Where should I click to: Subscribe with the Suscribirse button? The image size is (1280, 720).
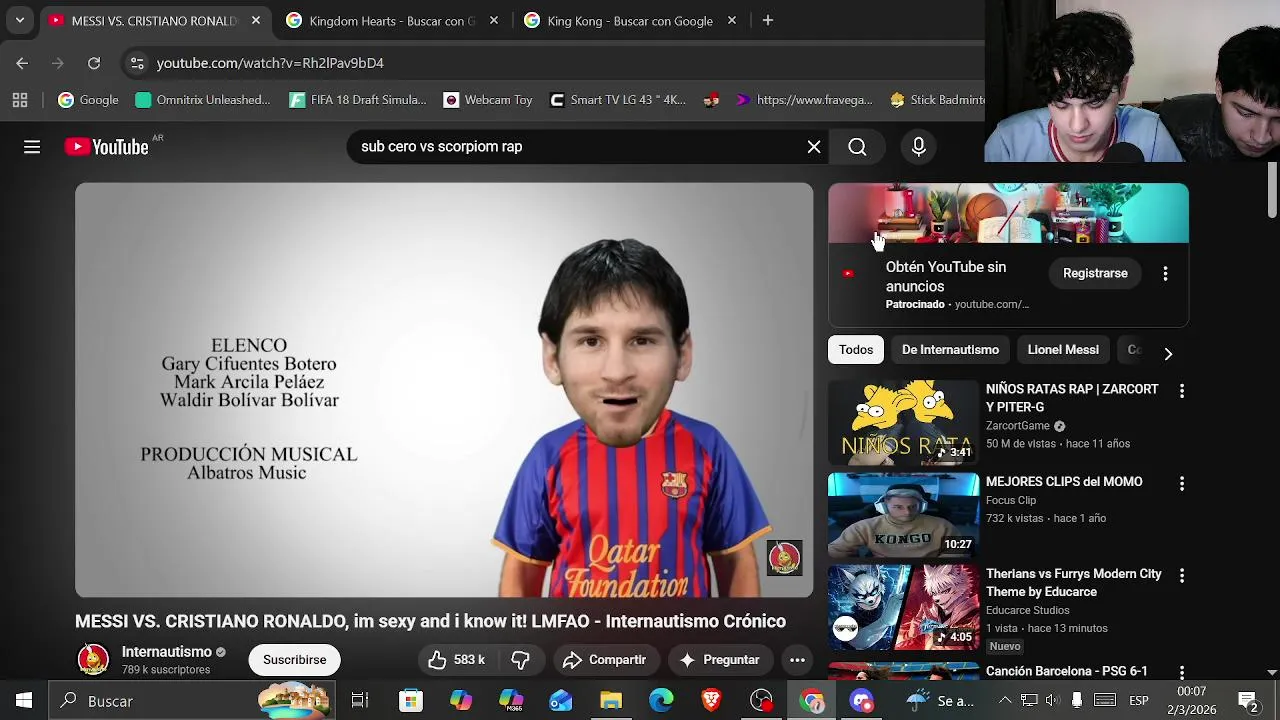(x=294, y=660)
